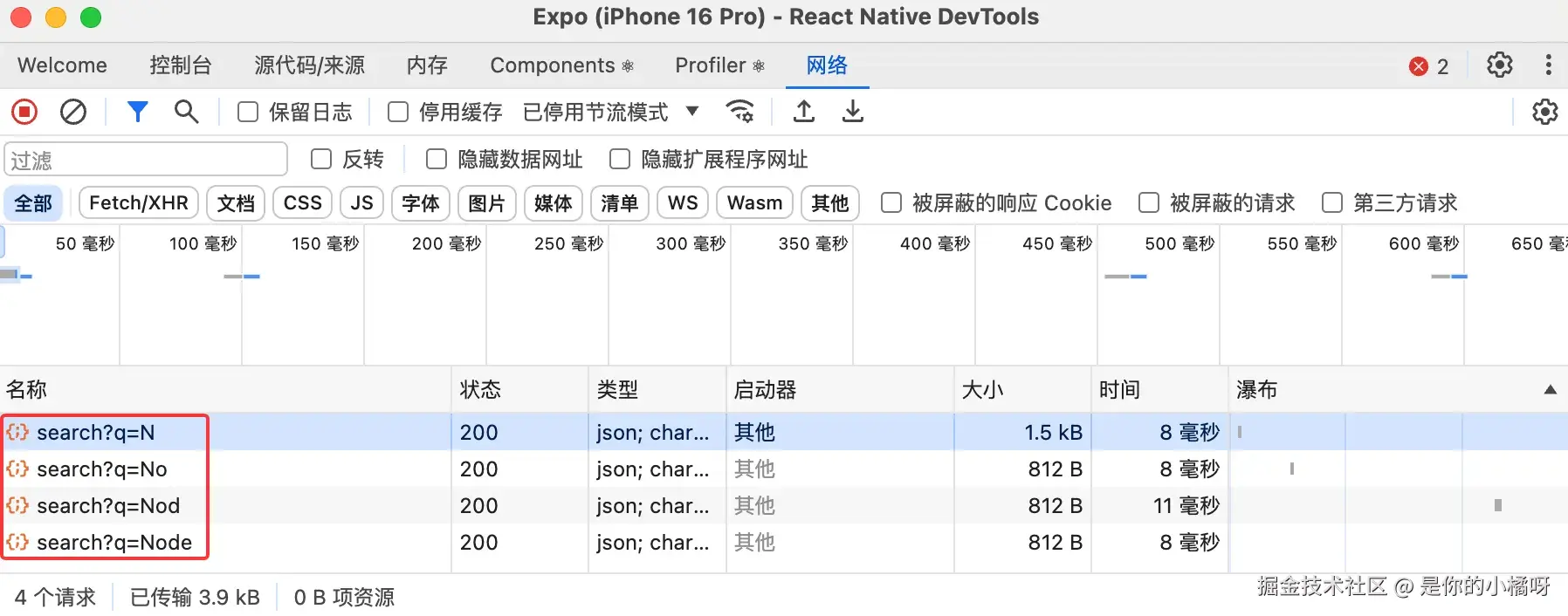
Task: Click the 过滤 filter input
Action: (x=146, y=160)
